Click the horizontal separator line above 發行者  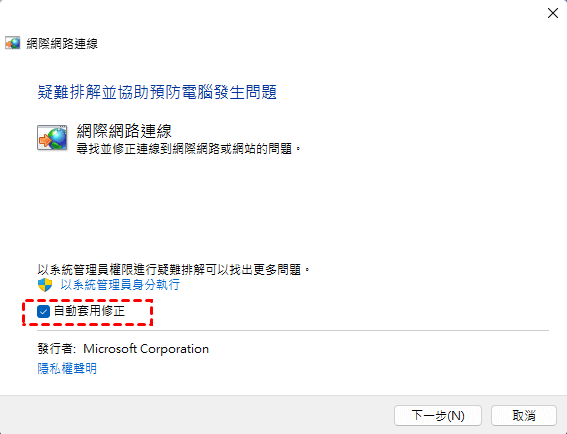coord(293,330)
